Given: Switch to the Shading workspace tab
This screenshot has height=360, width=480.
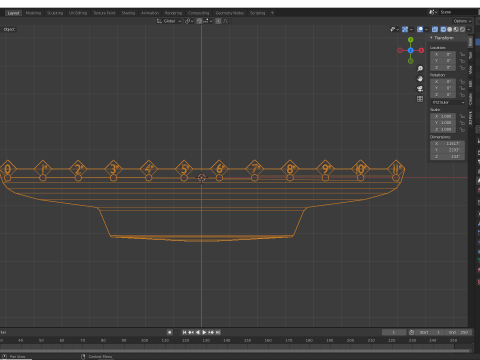Looking at the screenshot, I should [x=128, y=13].
